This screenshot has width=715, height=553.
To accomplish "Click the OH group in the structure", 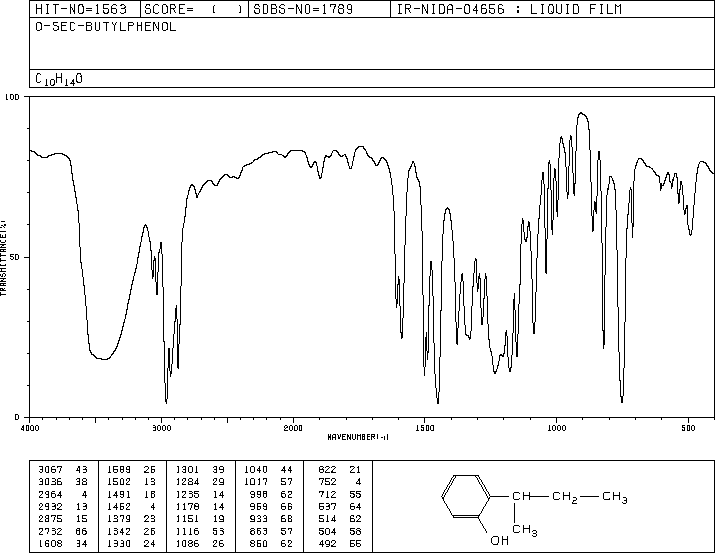I will click(499, 540).
